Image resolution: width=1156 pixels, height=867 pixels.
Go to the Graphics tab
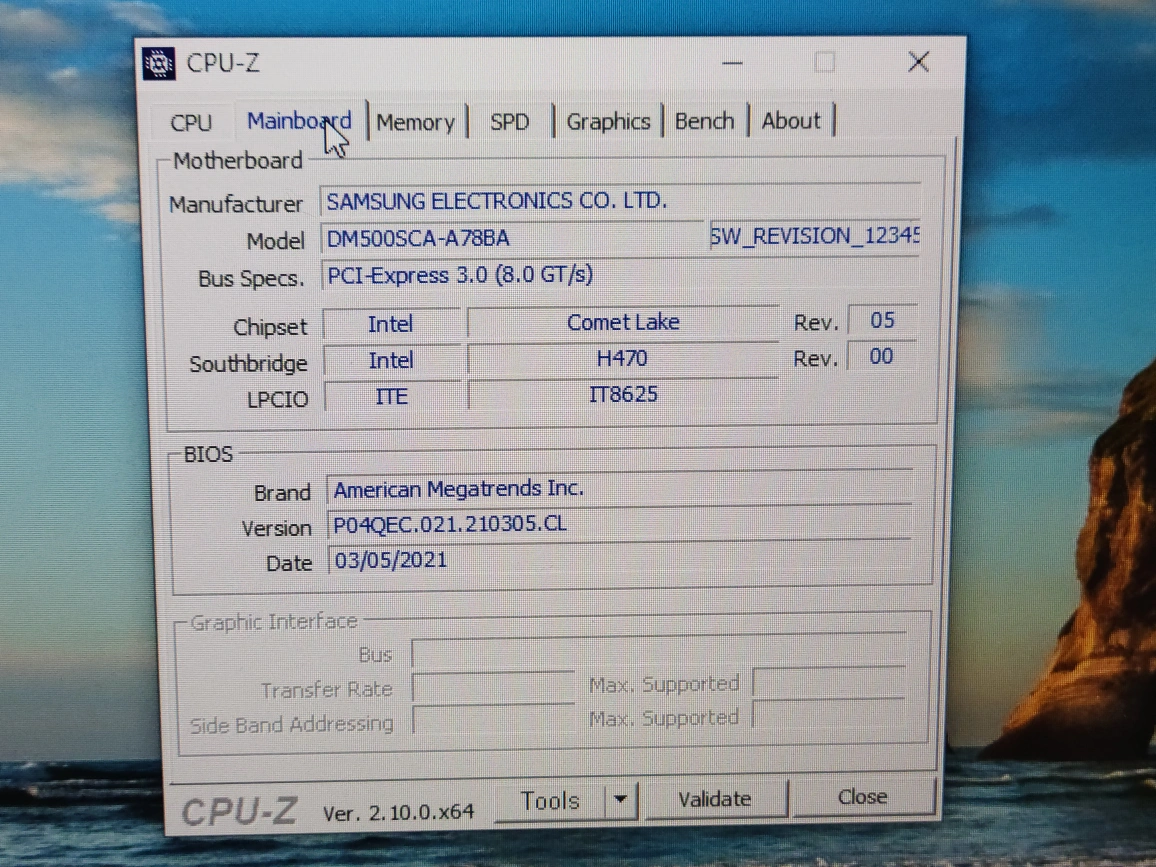coord(608,122)
